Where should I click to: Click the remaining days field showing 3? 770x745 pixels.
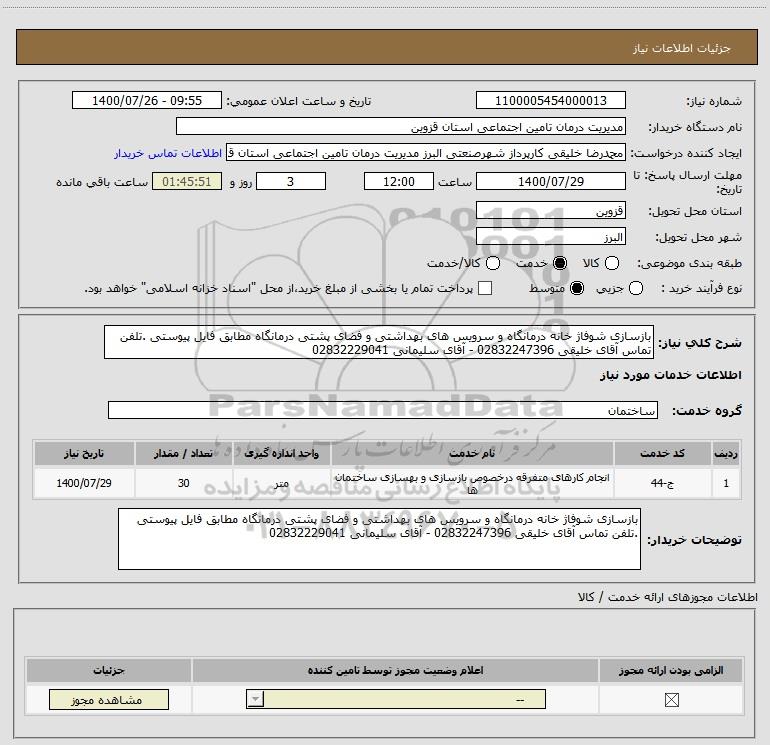pos(291,181)
